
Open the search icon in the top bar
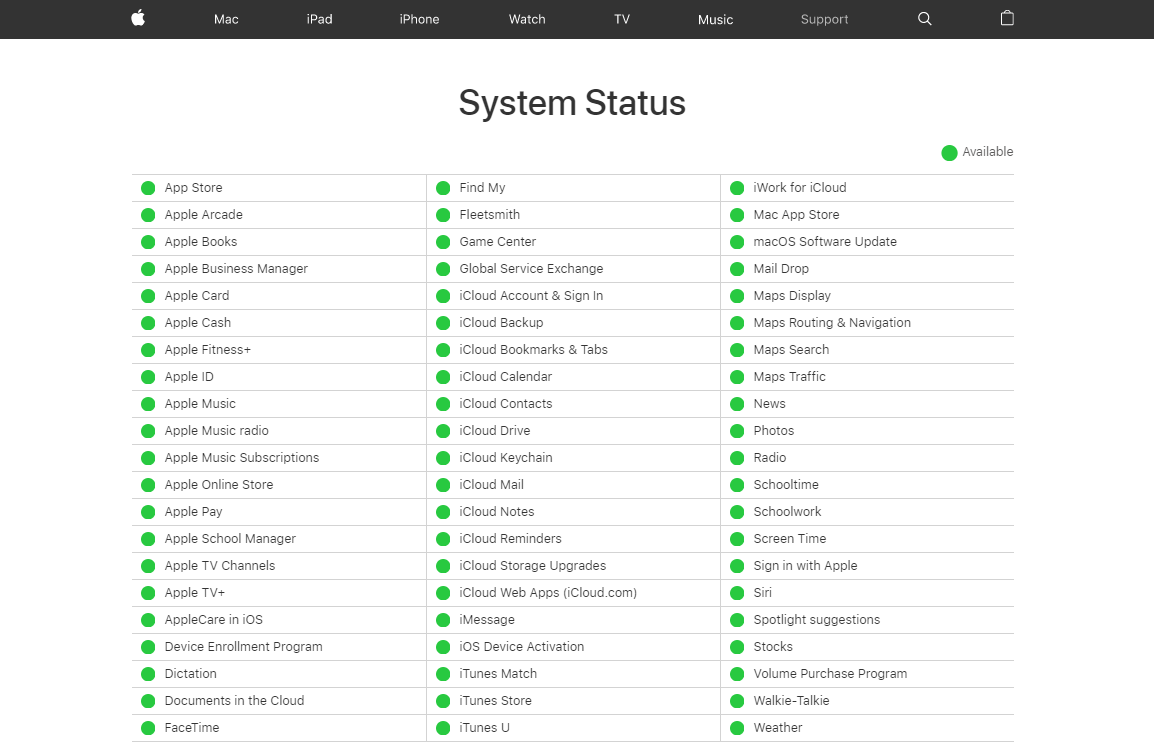(924, 18)
